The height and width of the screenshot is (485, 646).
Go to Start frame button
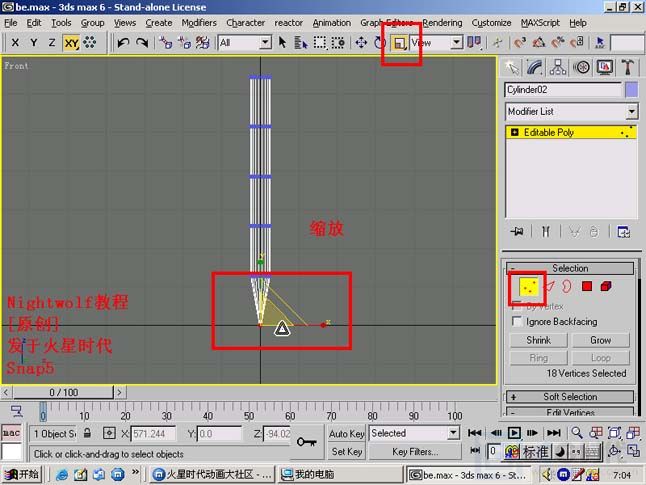point(475,433)
